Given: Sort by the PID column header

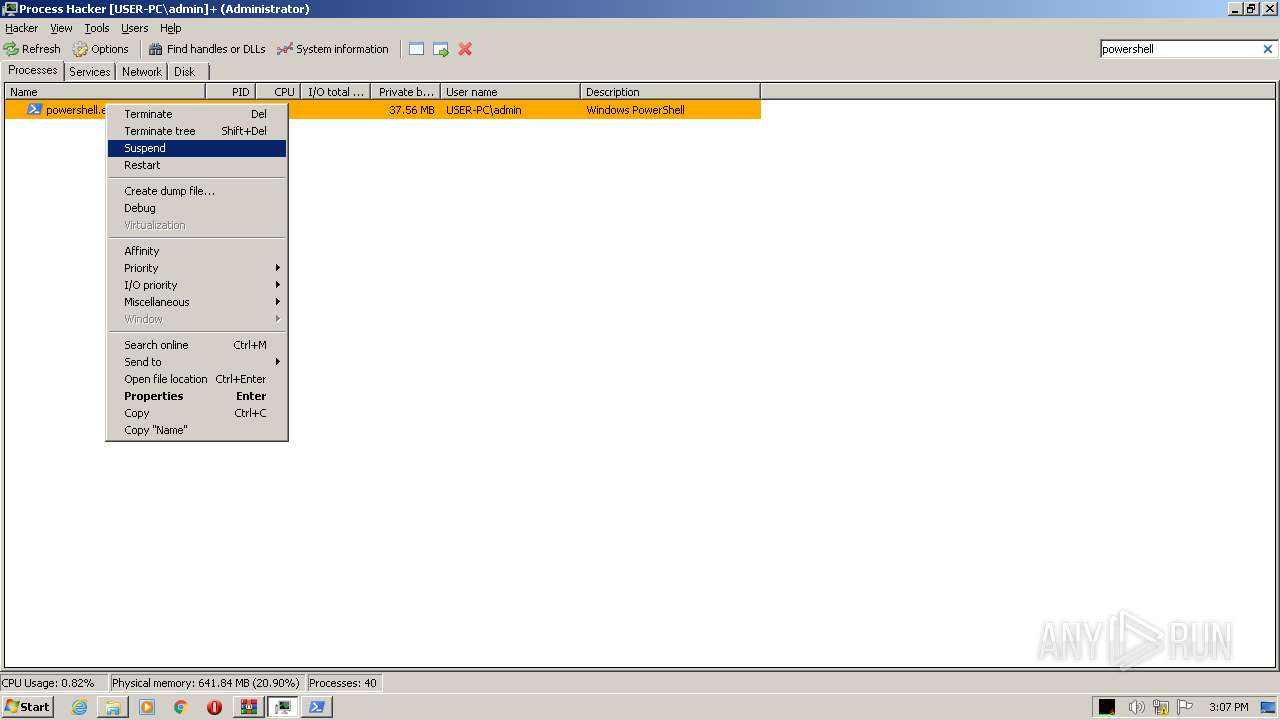Looking at the screenshot, I should tap(231, 92).
